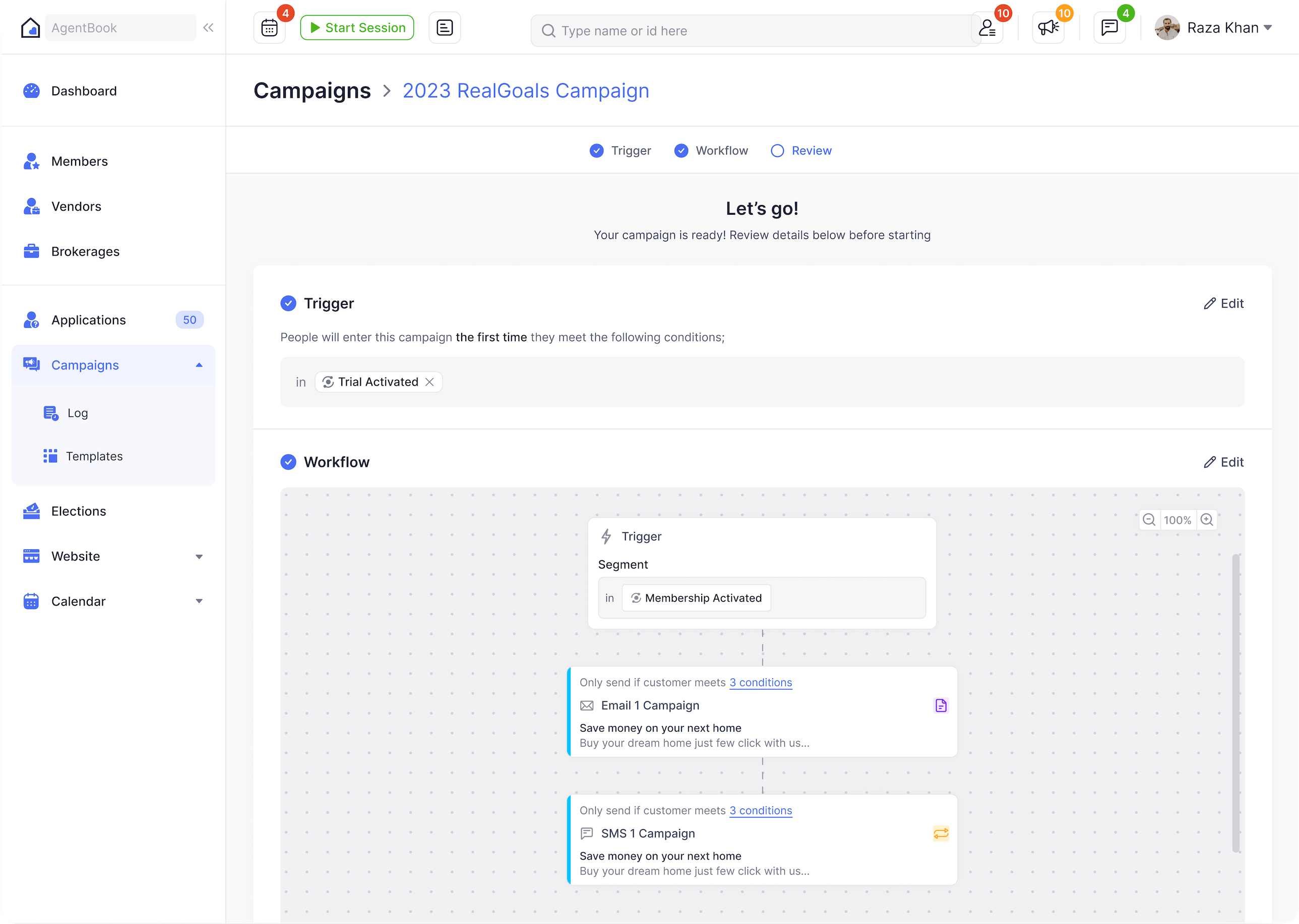
Task: Open the chat messages icon
Action: pyautogui.click(x=1109, y=28)
